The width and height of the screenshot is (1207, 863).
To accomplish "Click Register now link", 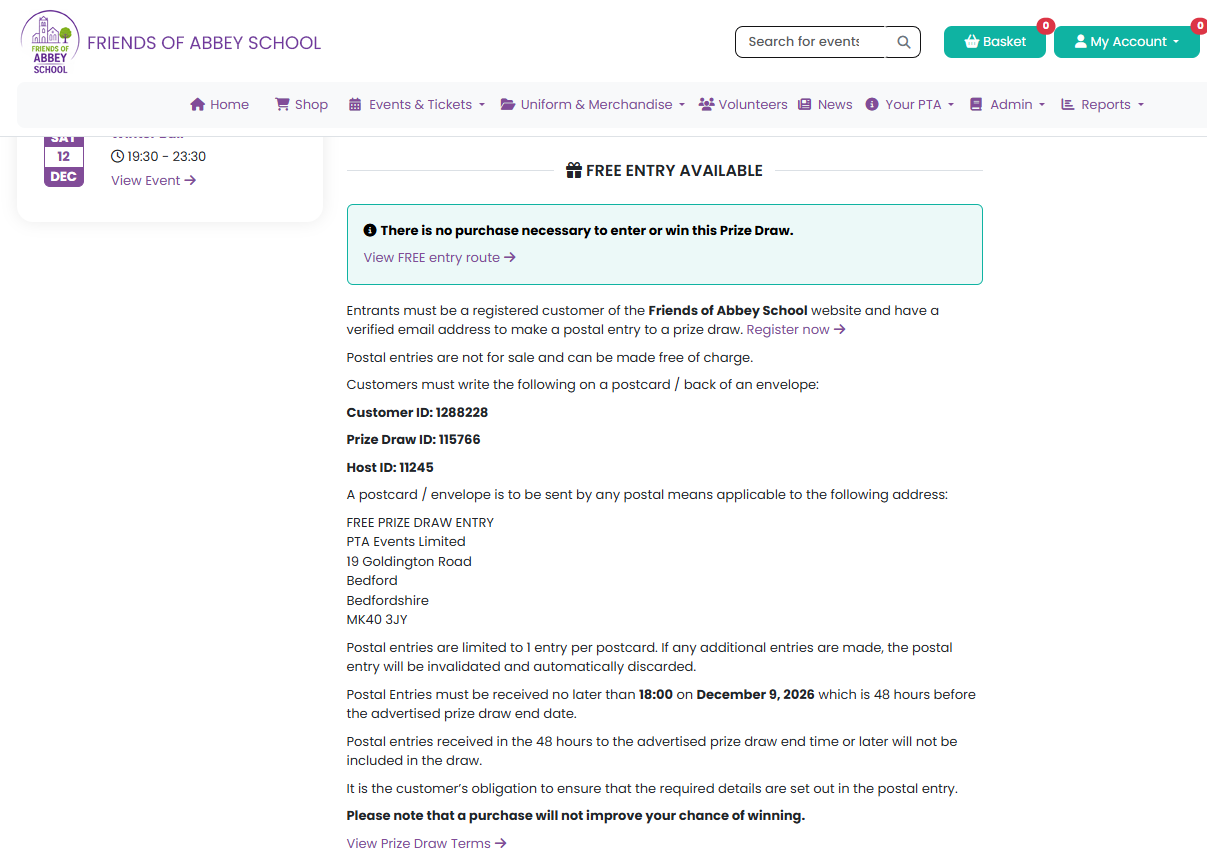I will pyautogui.click(x=796, y=329).
